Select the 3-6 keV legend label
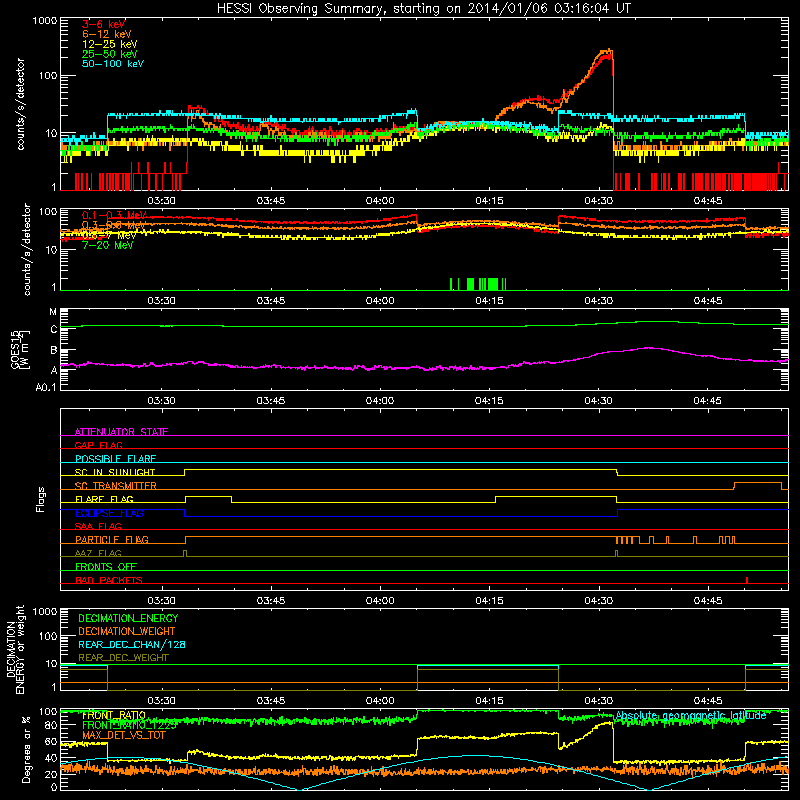The image size is (800, 800). point(104,24)
